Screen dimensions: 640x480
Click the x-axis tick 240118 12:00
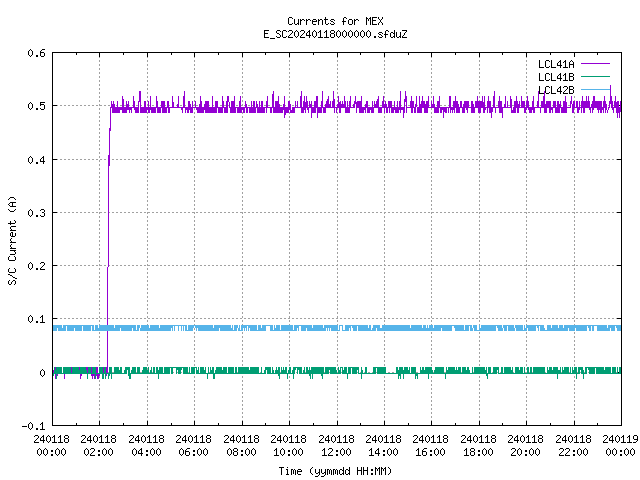336,445
